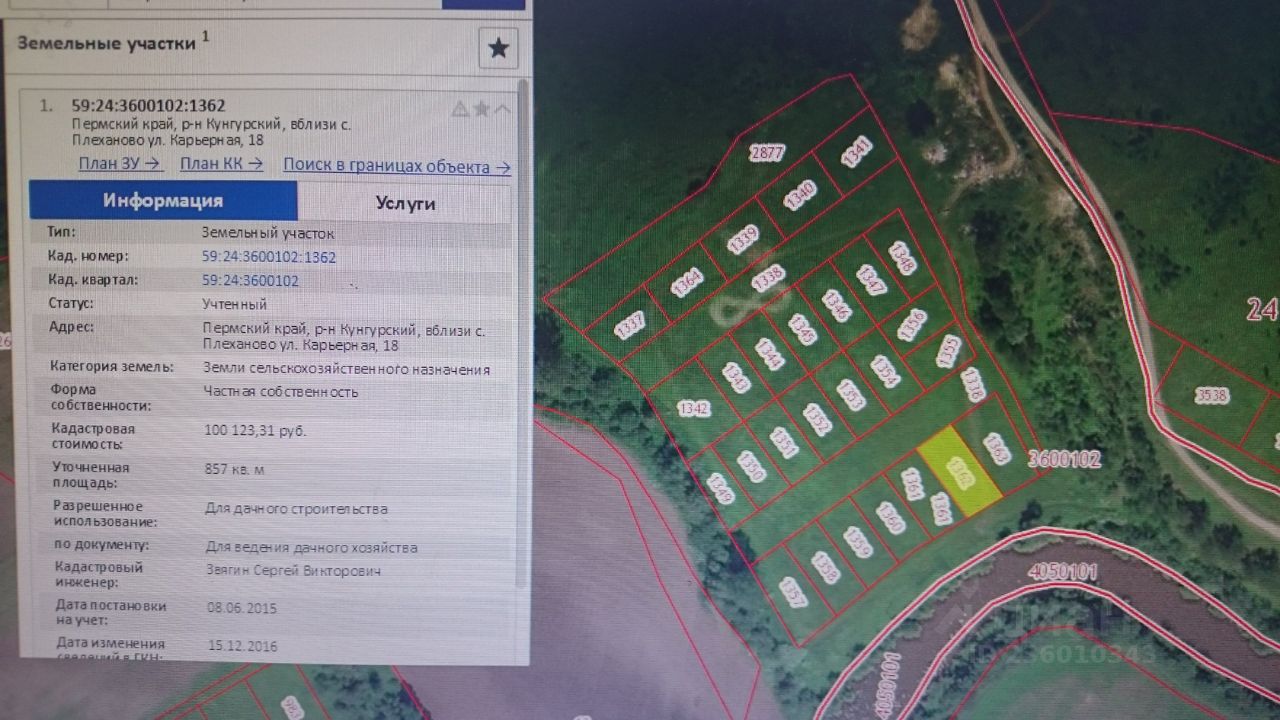Image resolution: width=1280 pixels, height=720 pixels.
Task: Select parcel 1358 on the map
Action: coord(825,568)
